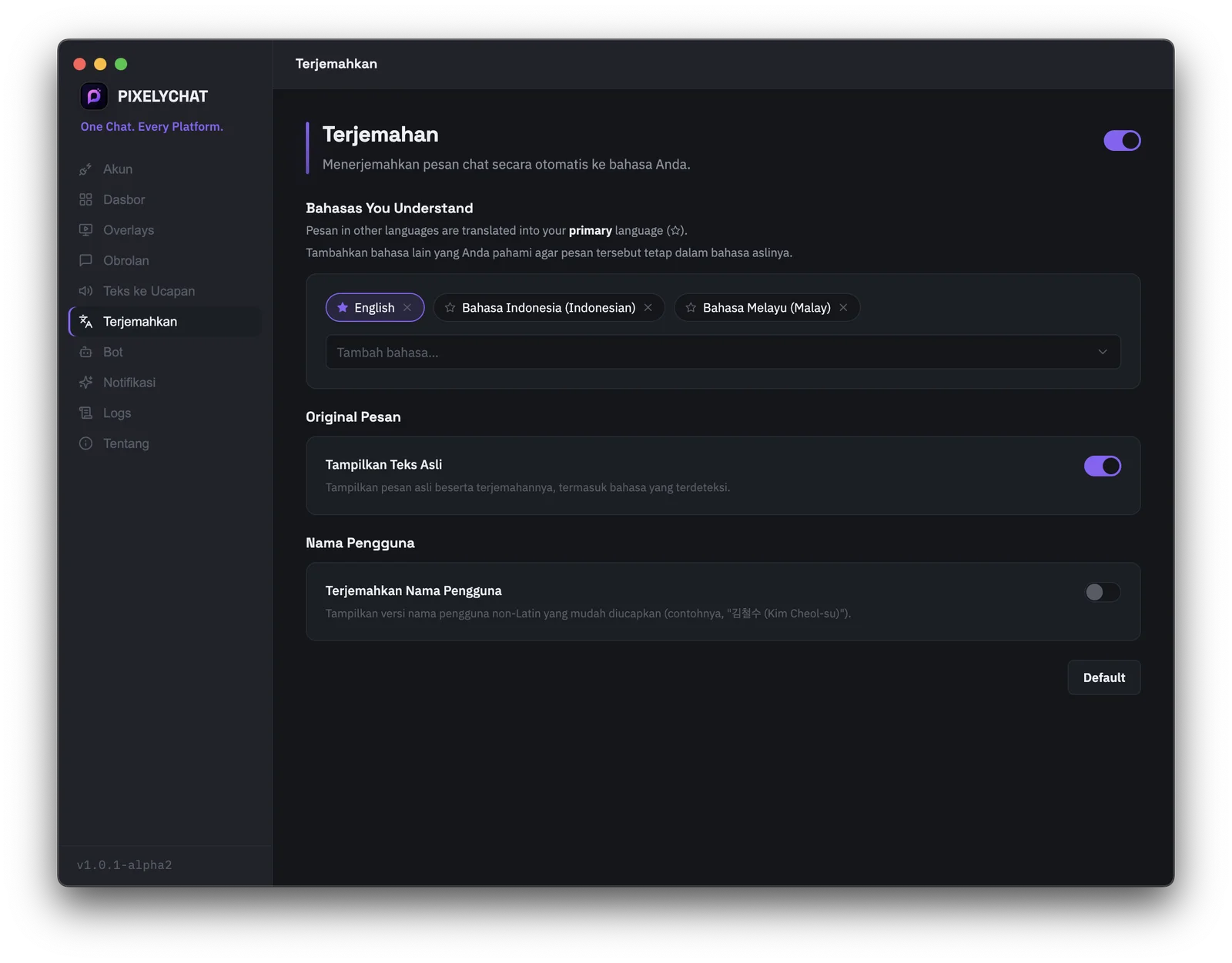The height and width of the screenshot is (963, 1232).
Task: Open the Tambah bahasa language field
Action: point(723,352)
